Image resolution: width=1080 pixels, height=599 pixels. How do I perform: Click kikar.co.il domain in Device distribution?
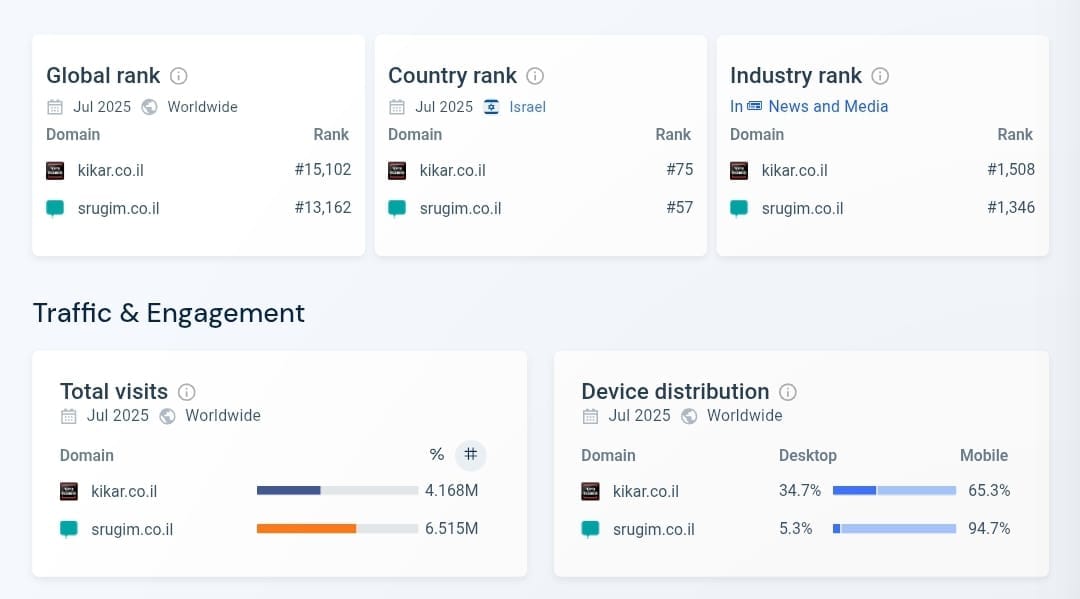646,492
